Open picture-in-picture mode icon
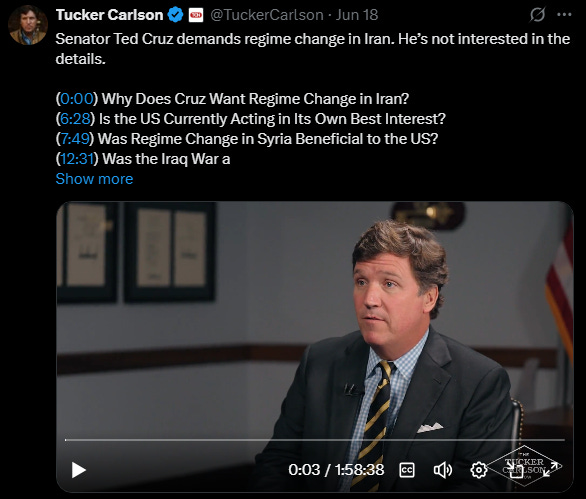Screen dimensions: 586x499 [x=516, y=471]
